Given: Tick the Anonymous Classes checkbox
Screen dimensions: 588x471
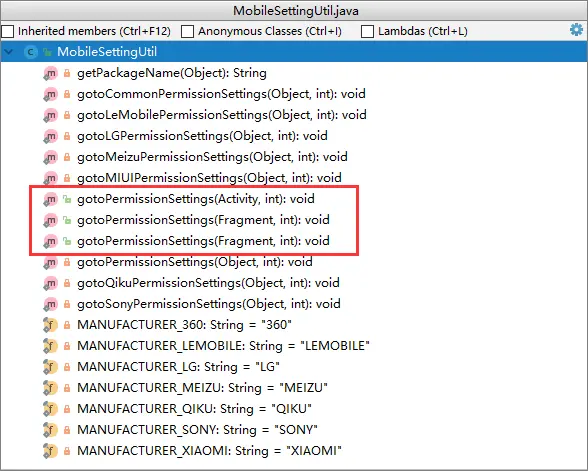Looking at the screenshot, I should (187, 32).
